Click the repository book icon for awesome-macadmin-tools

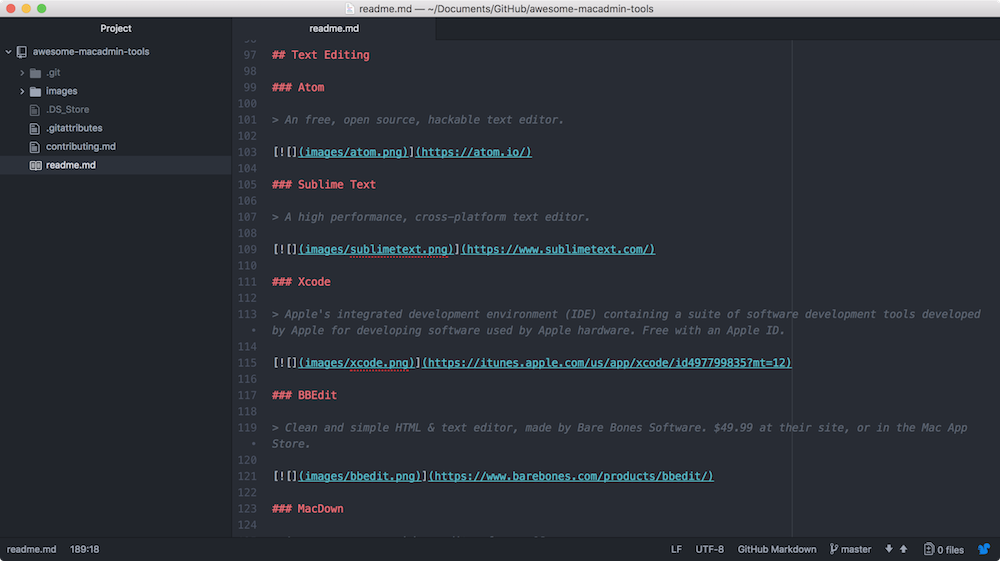pyautogui.click(x=22, y=52)
